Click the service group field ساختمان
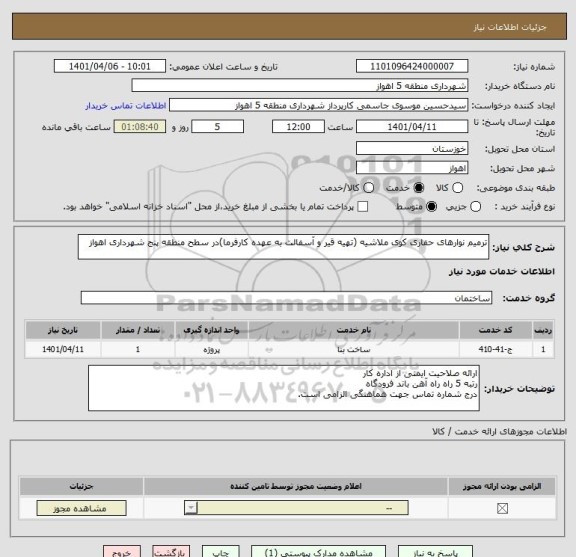This screenshot has height=557, width=576. coord(286,298)
